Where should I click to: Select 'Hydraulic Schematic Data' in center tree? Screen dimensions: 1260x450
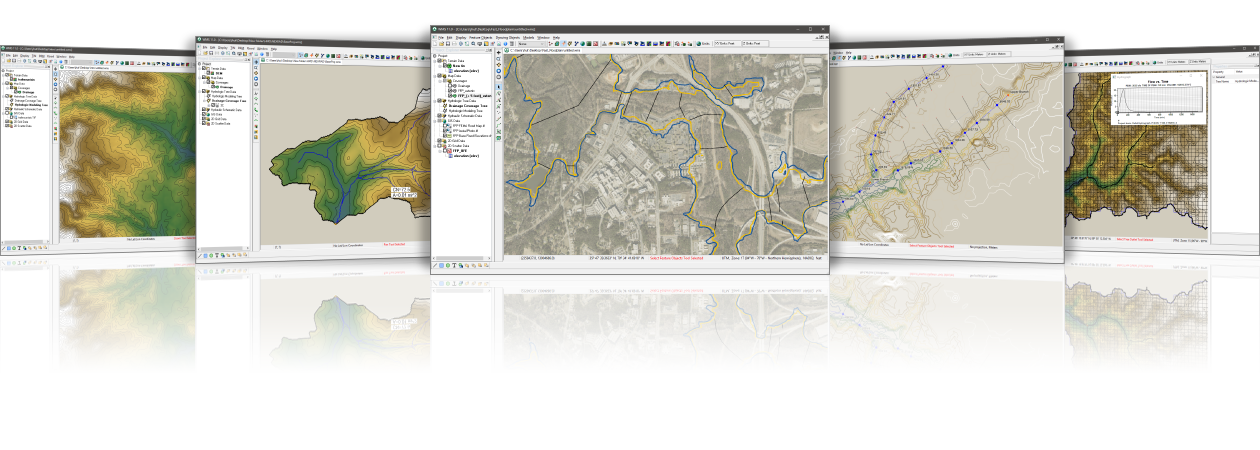click(x=466, y=116)
